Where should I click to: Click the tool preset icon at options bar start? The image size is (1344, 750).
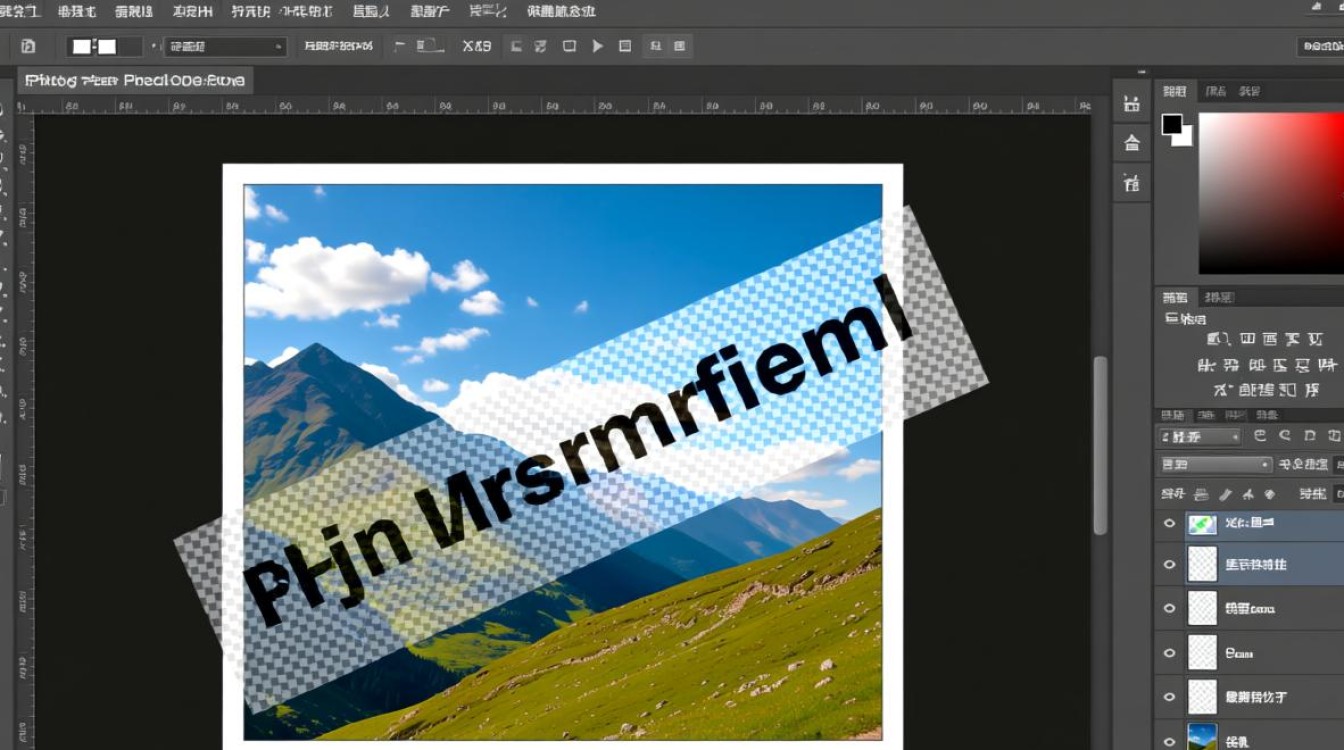pyautogui.click(x=28, y=46)
